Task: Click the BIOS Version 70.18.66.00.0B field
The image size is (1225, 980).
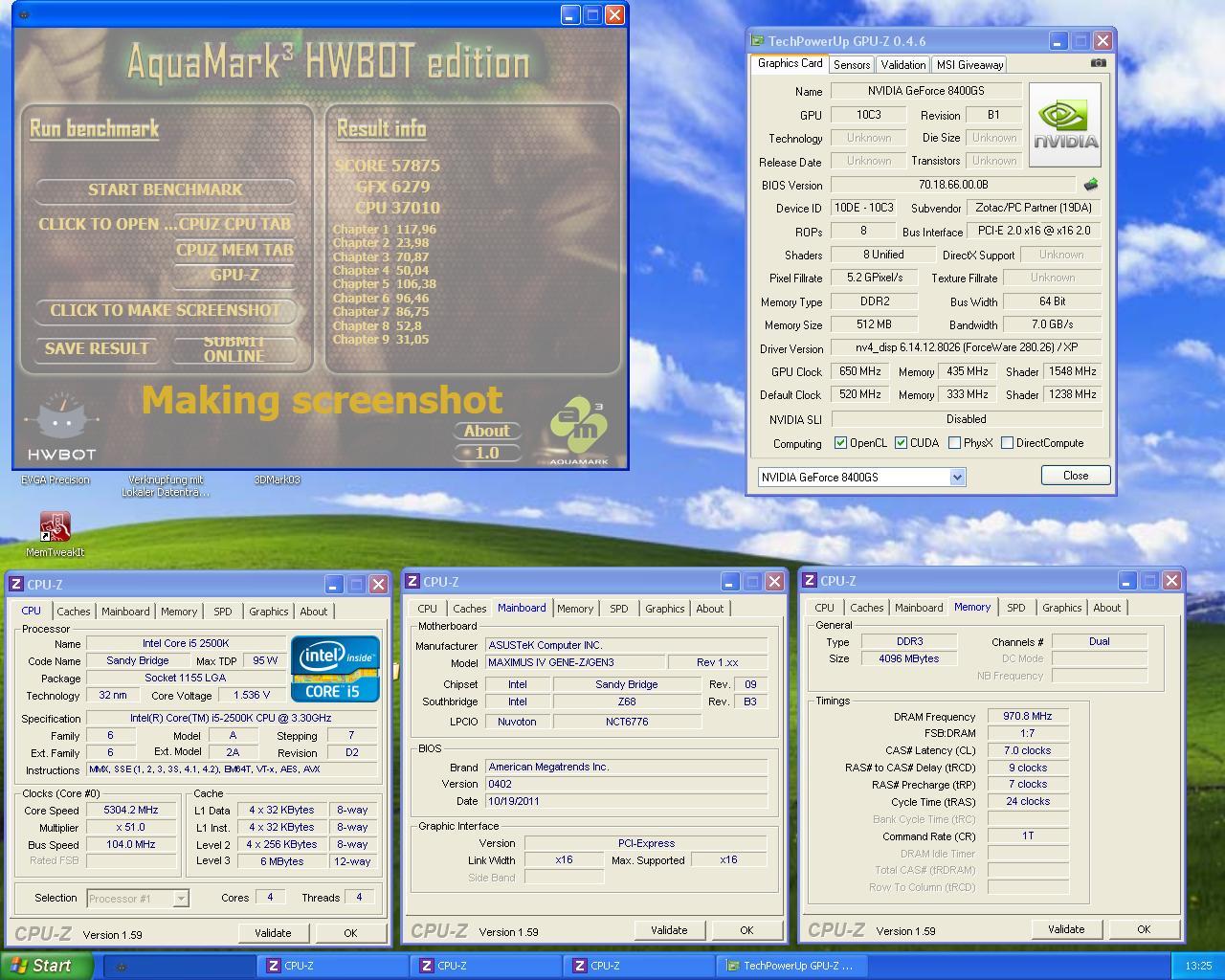Action: click(953, 185)
